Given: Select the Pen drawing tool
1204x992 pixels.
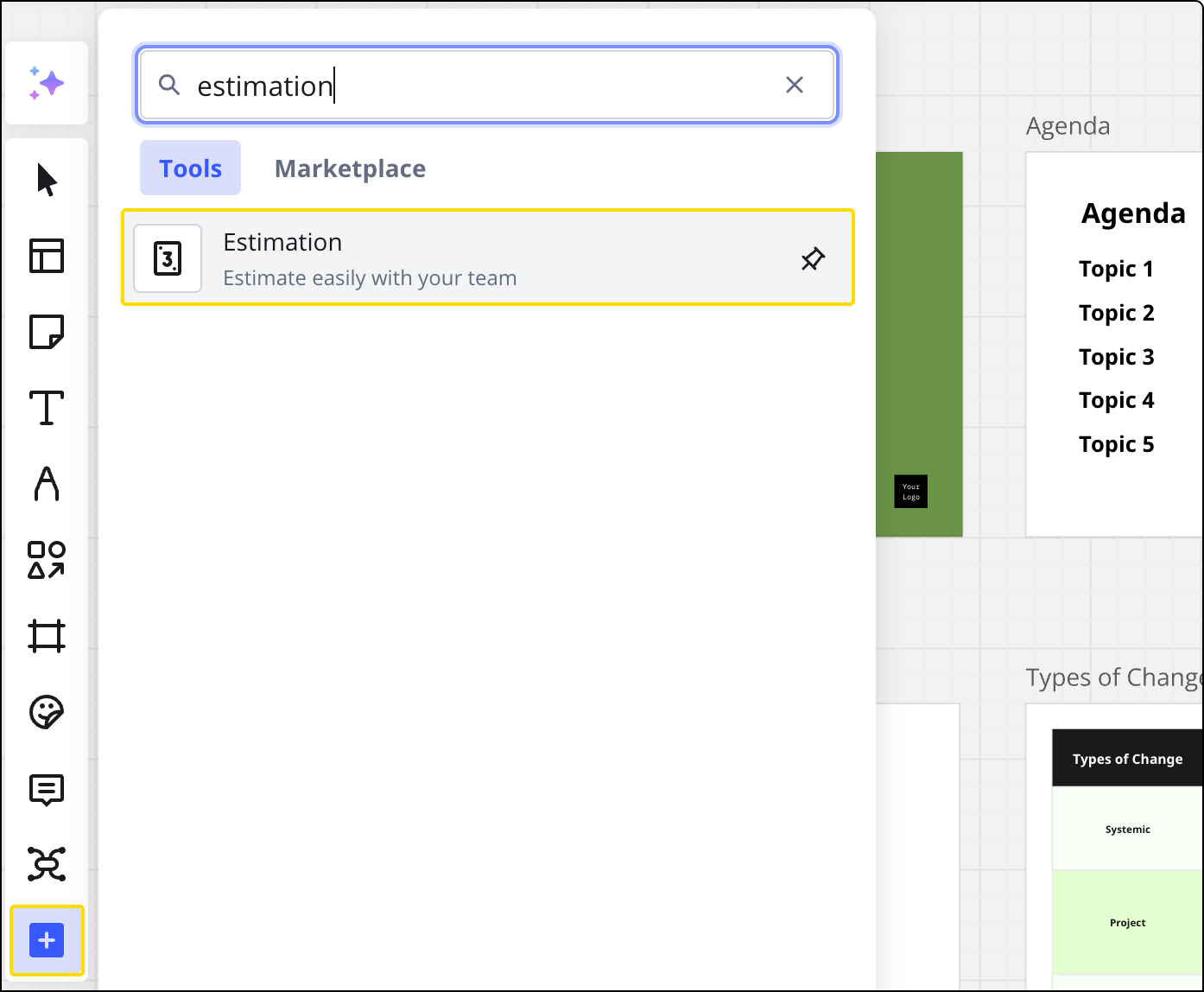Looking at the screenshot, I should (47, 484).
